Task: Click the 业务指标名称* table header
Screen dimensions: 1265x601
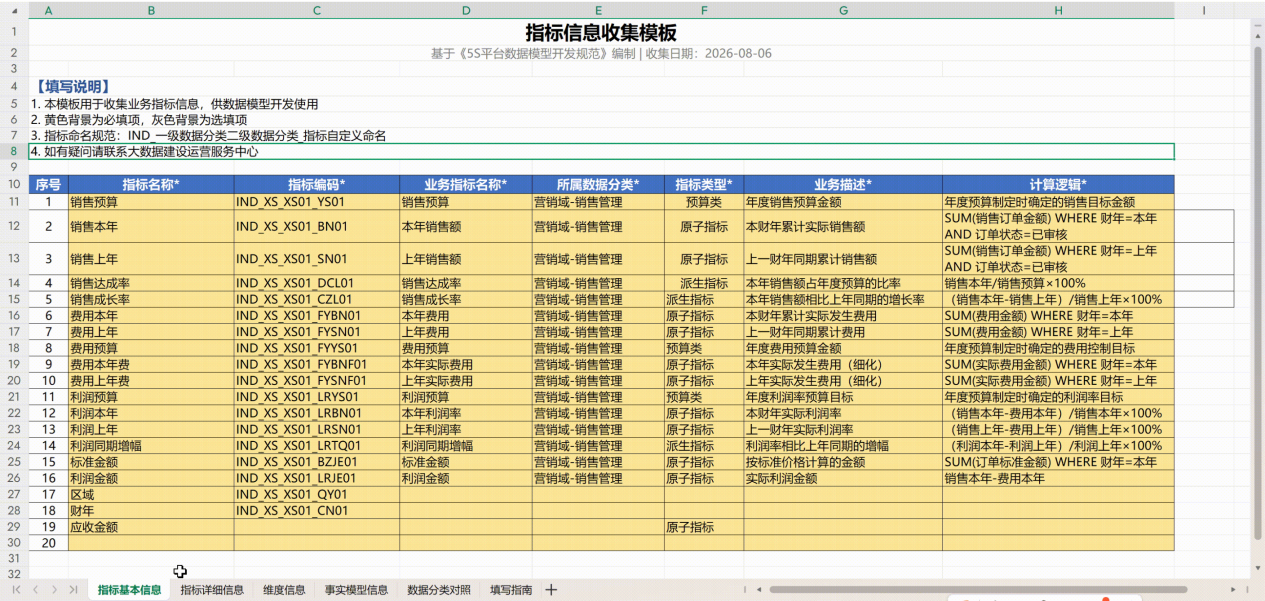Action: pyautogui.click(x=466, y=184)
